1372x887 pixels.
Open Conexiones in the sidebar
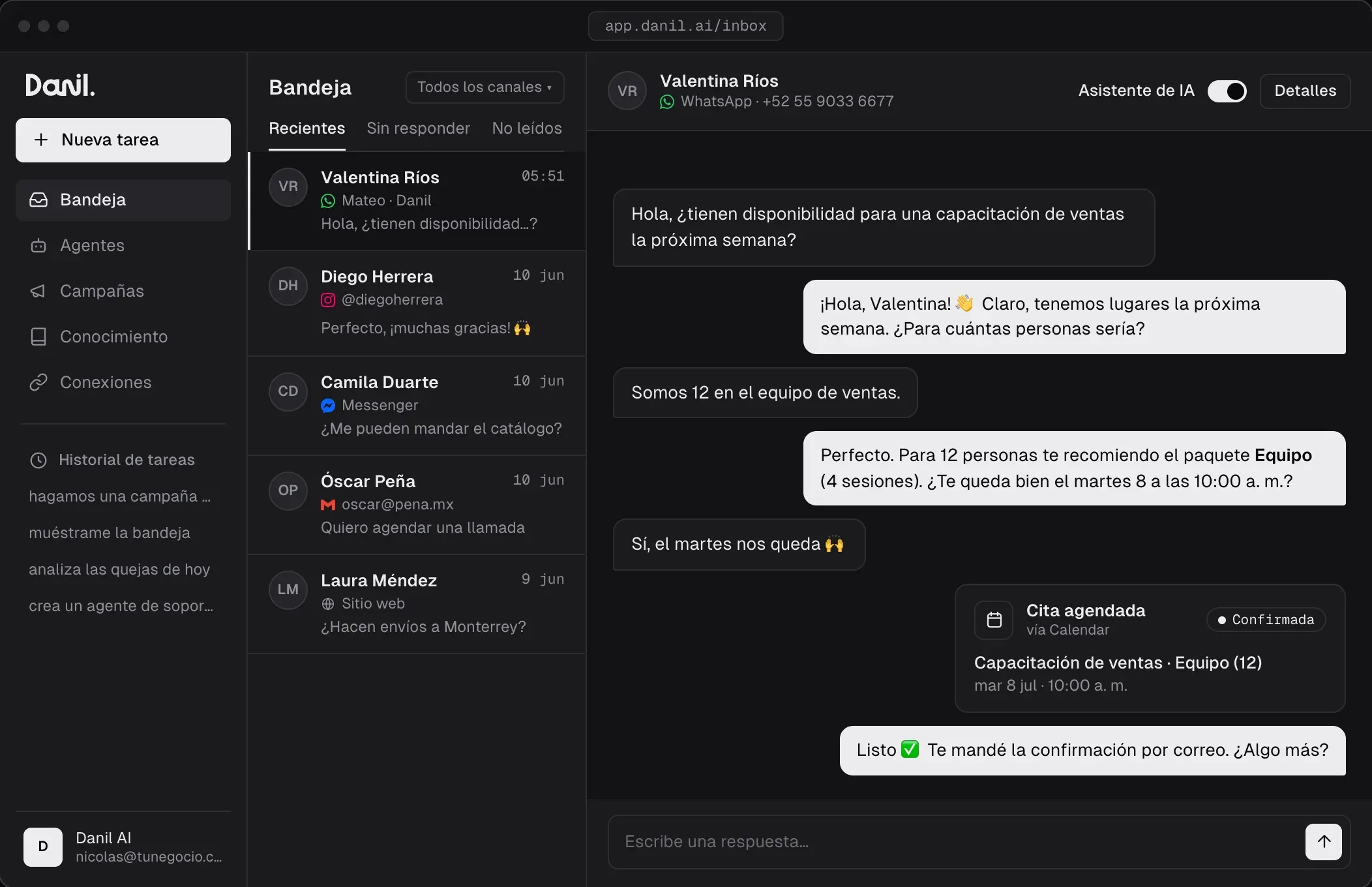123,382
